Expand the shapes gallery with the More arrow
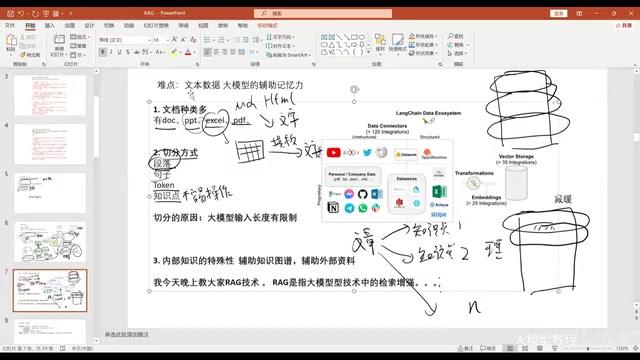Image resolution: width=640 pixels, height=360 pixels. point(369,52)
